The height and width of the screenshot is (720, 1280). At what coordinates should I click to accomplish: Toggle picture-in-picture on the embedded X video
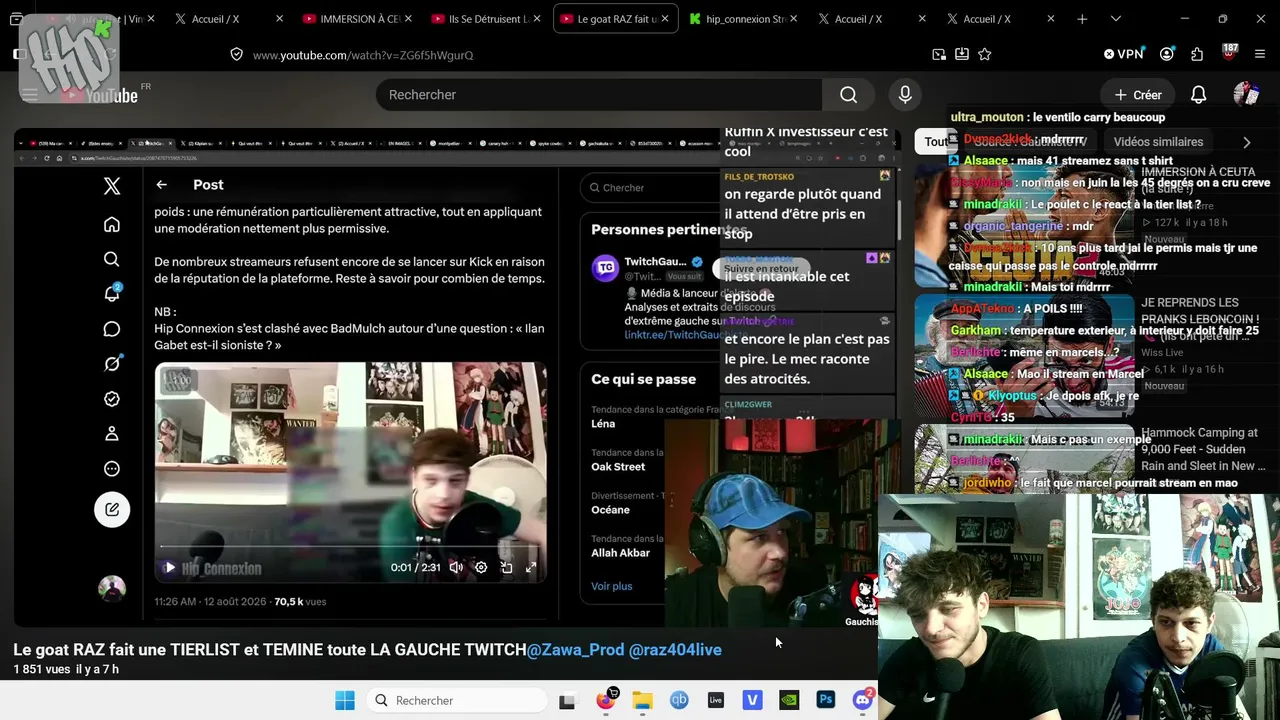pyautogui.click(x=506, y=567)
